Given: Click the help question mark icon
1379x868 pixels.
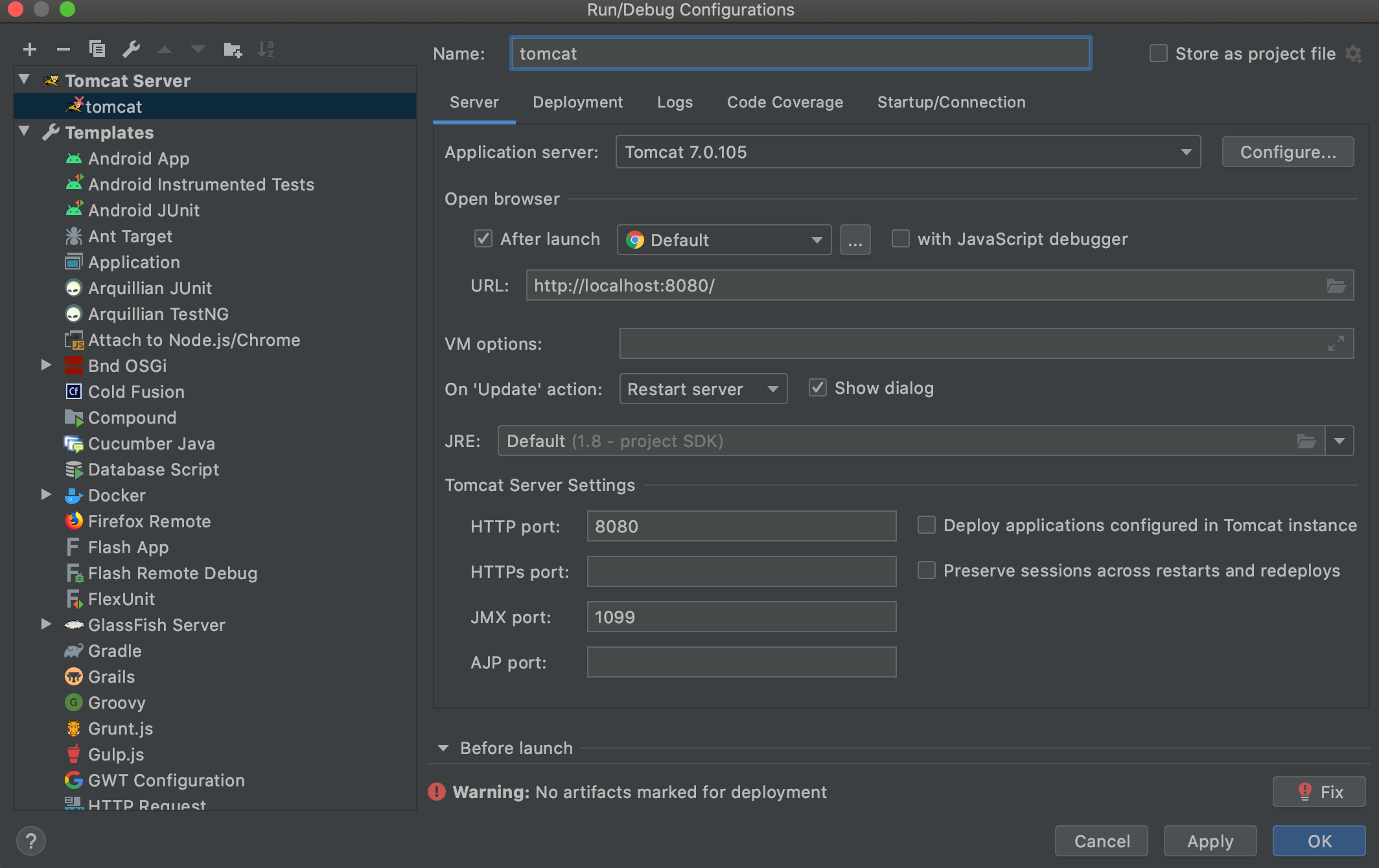Looking at the screenshot, I should click(x=30, y=841).
